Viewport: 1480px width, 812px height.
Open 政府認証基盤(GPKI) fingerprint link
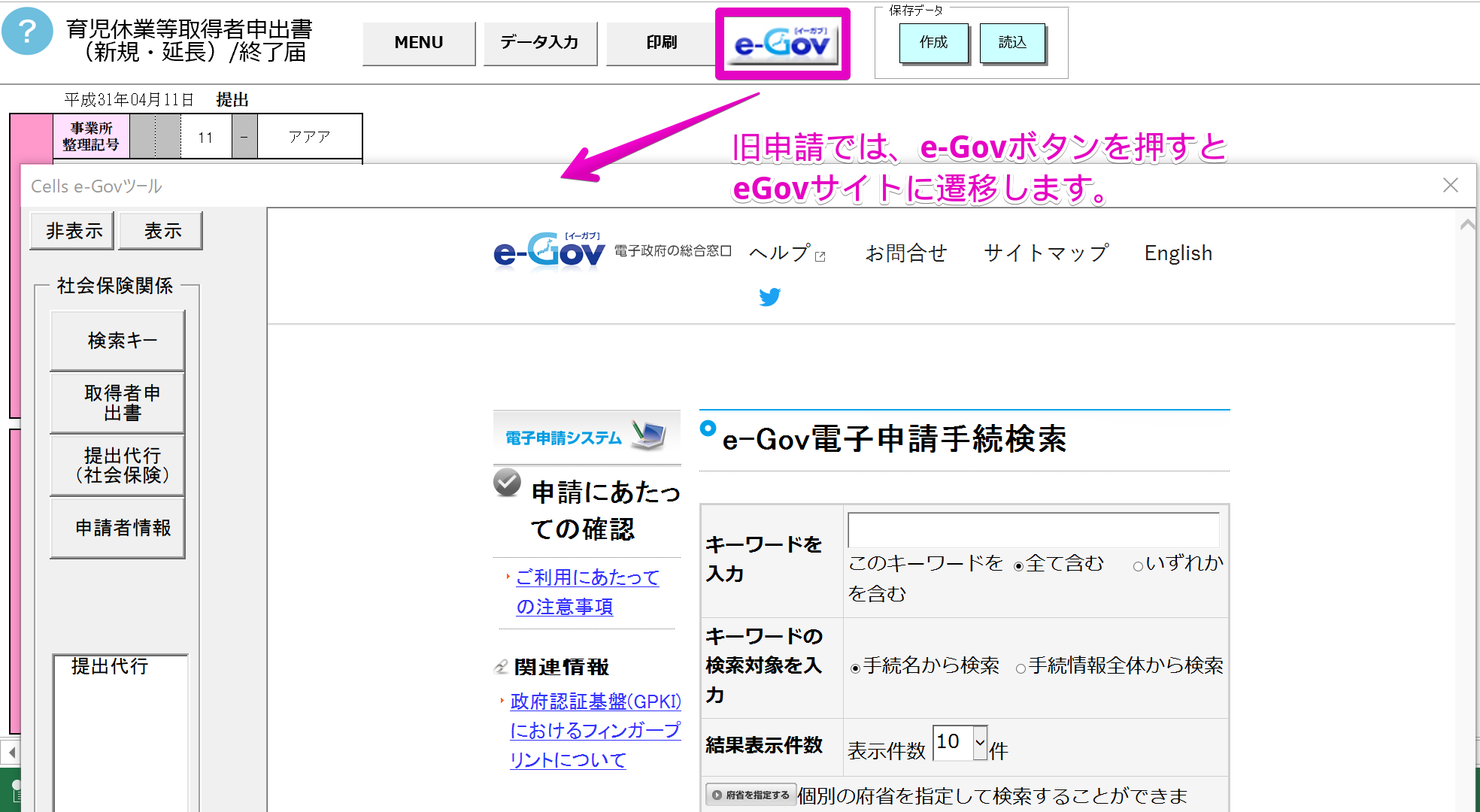pyautogui.click(x=595, y=730)
